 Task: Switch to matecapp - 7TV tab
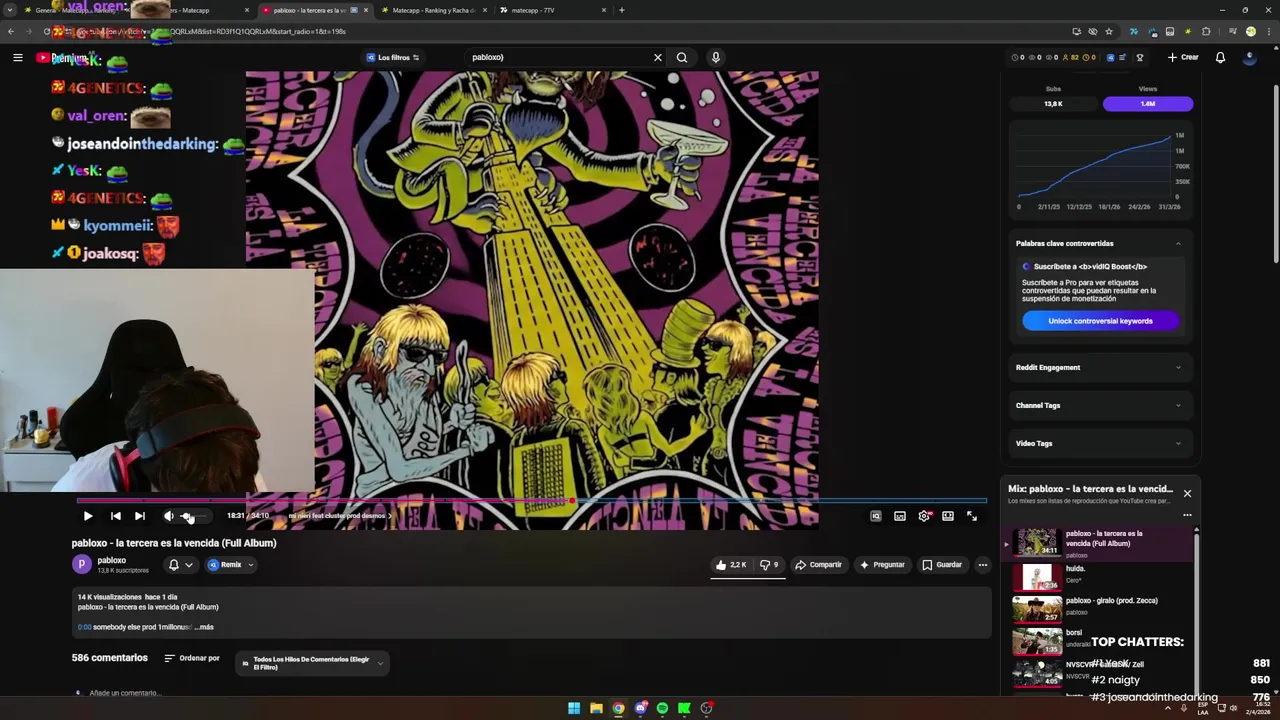tap(553, 10)
